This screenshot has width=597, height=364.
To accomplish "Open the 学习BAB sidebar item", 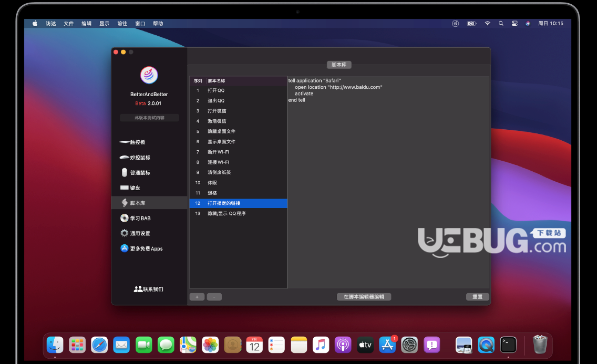I will coord(136,218).
